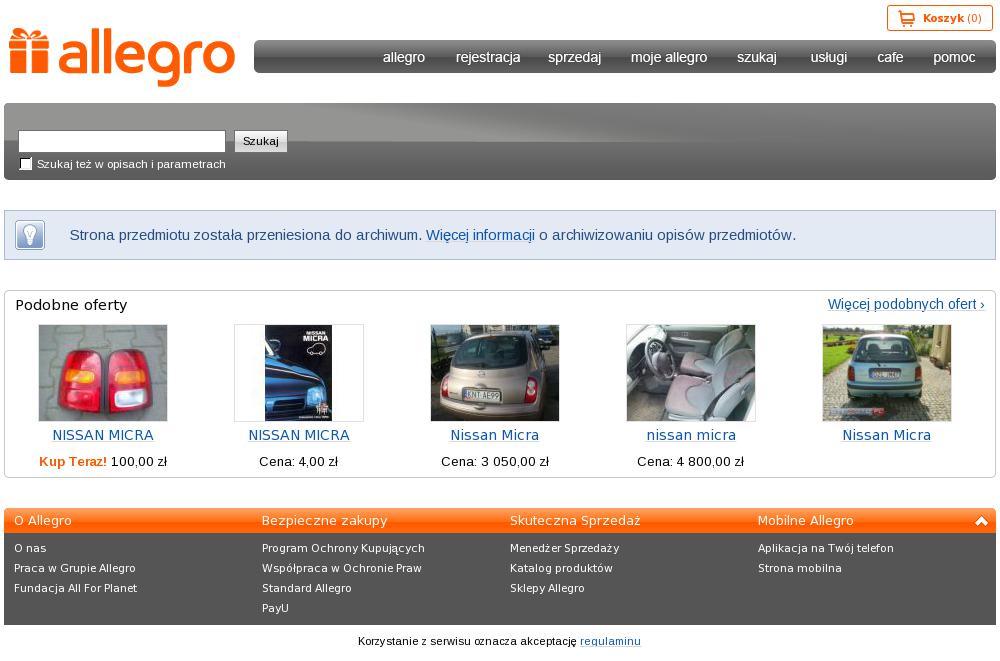Screen dimensions: 1000x661
Task: Open 'Sklepy Allegro' footer link
Action: click(x=547, y=588)
